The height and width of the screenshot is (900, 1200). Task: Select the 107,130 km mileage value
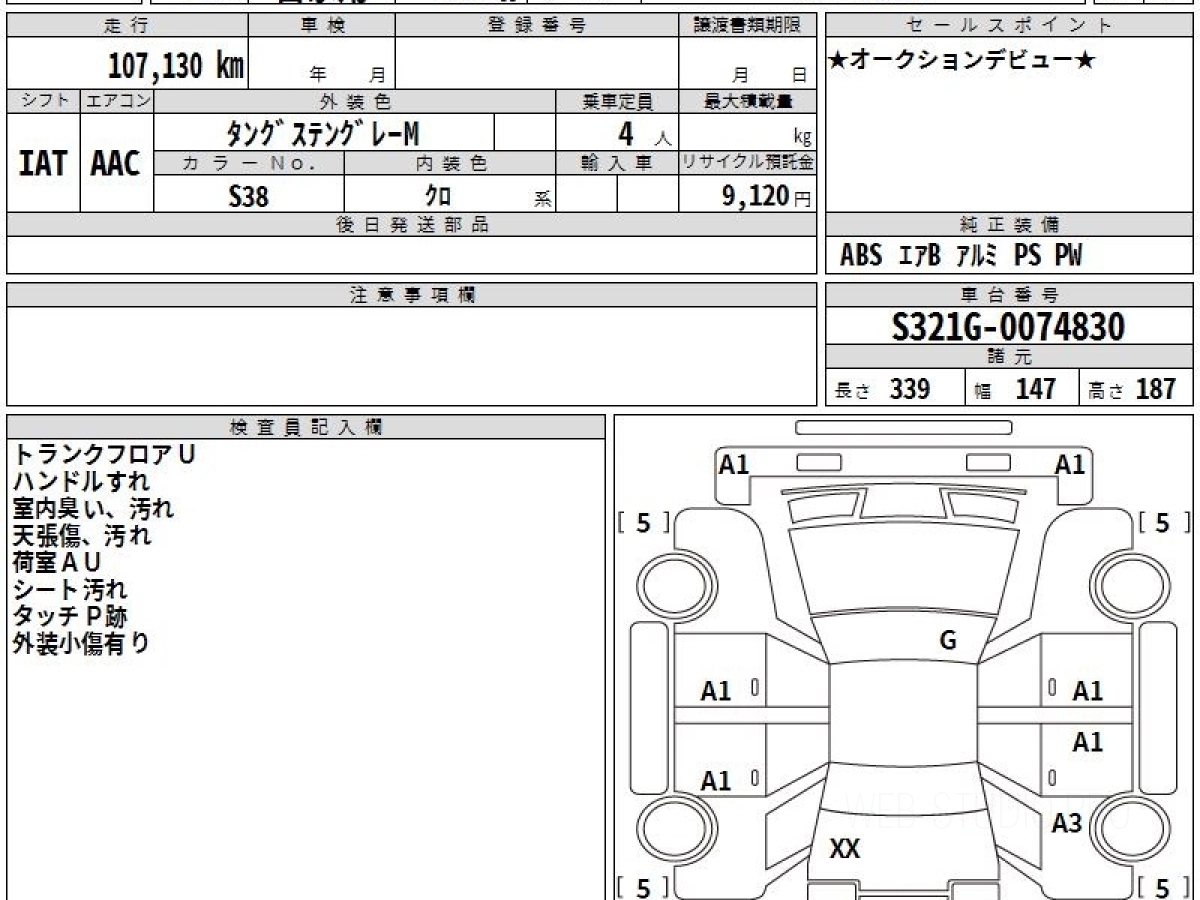(176, 66)
